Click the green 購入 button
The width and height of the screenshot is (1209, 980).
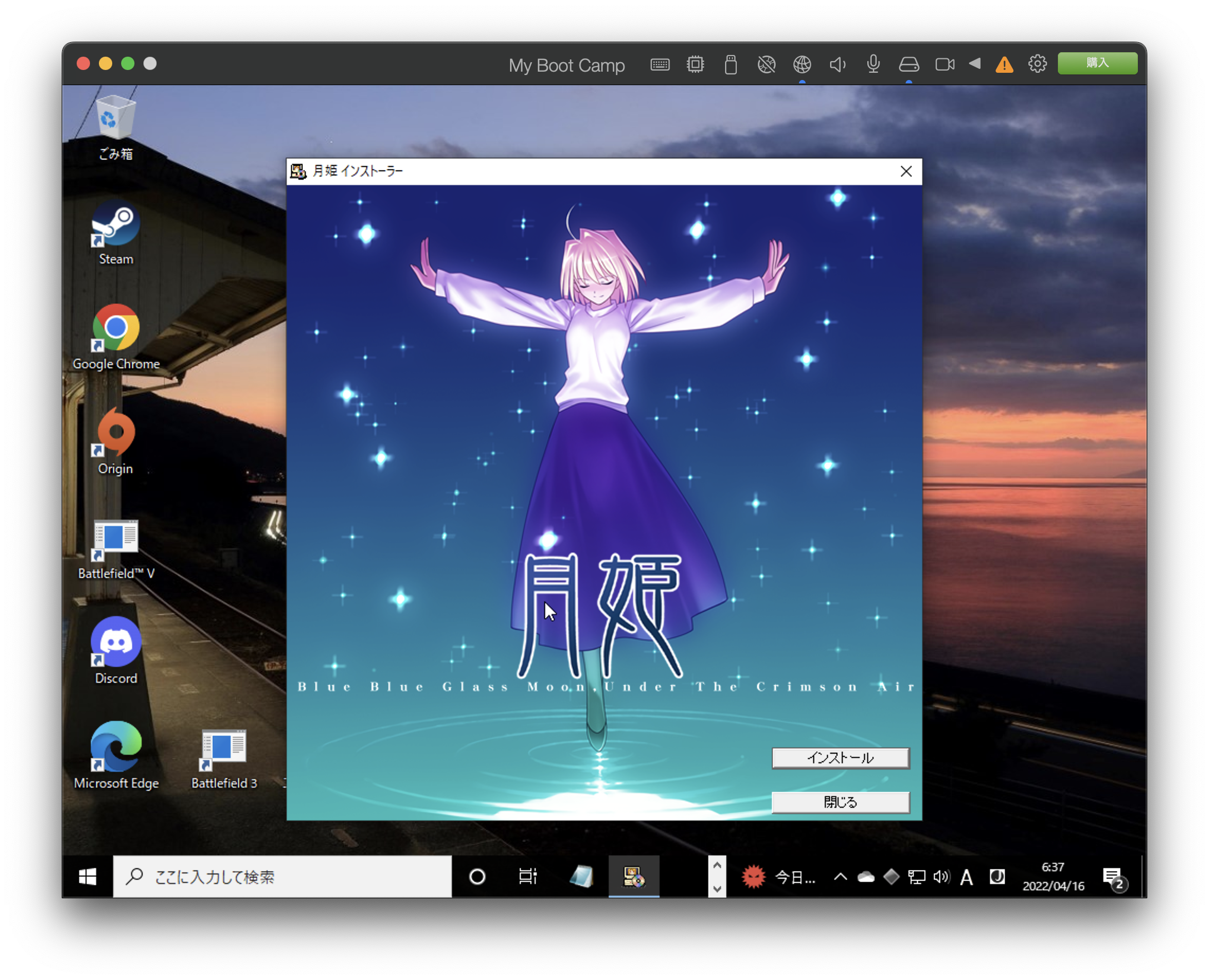(x=1097, y=63)
